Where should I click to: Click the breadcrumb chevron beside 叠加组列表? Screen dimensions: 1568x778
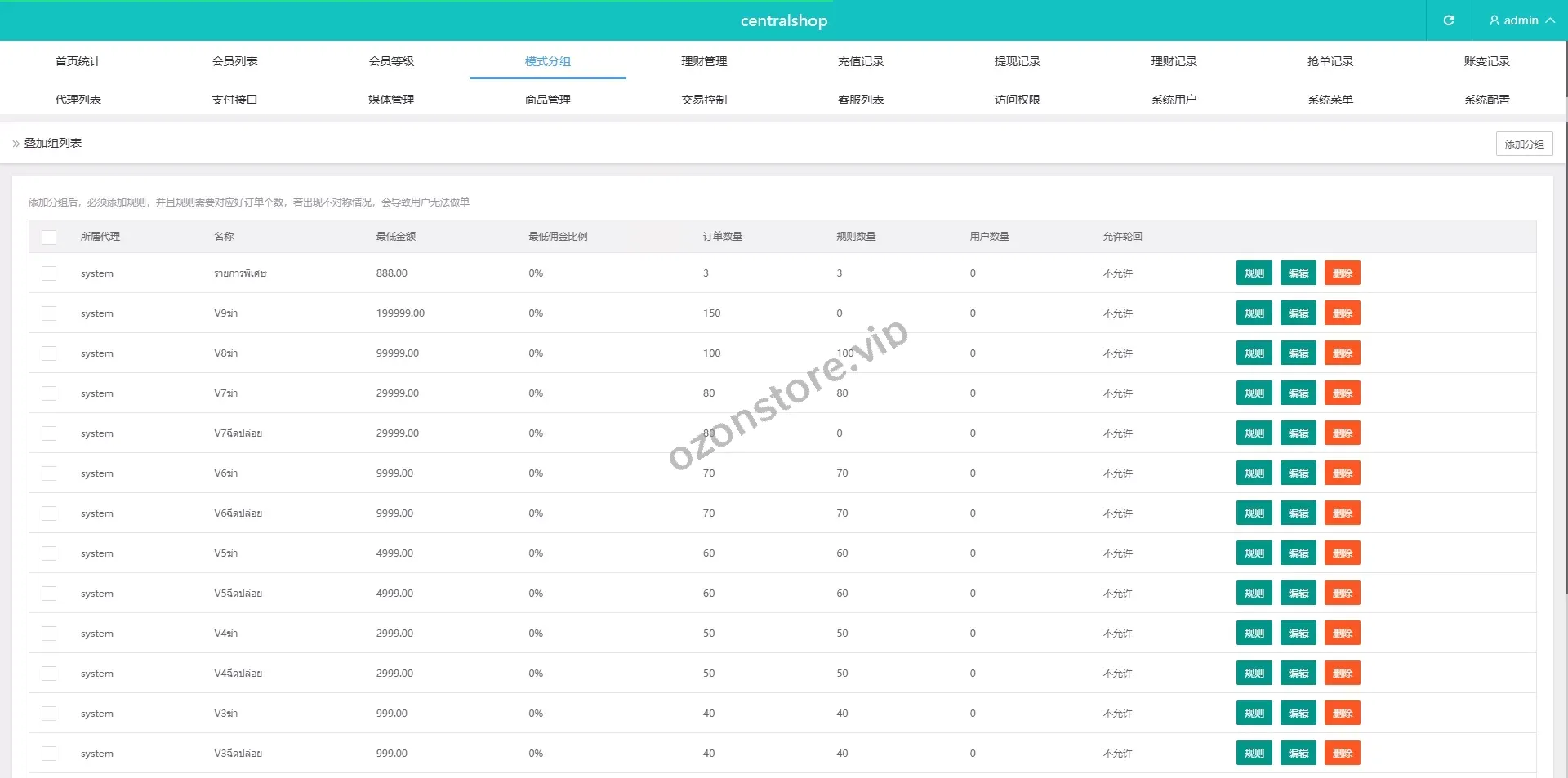click(16, 144)
